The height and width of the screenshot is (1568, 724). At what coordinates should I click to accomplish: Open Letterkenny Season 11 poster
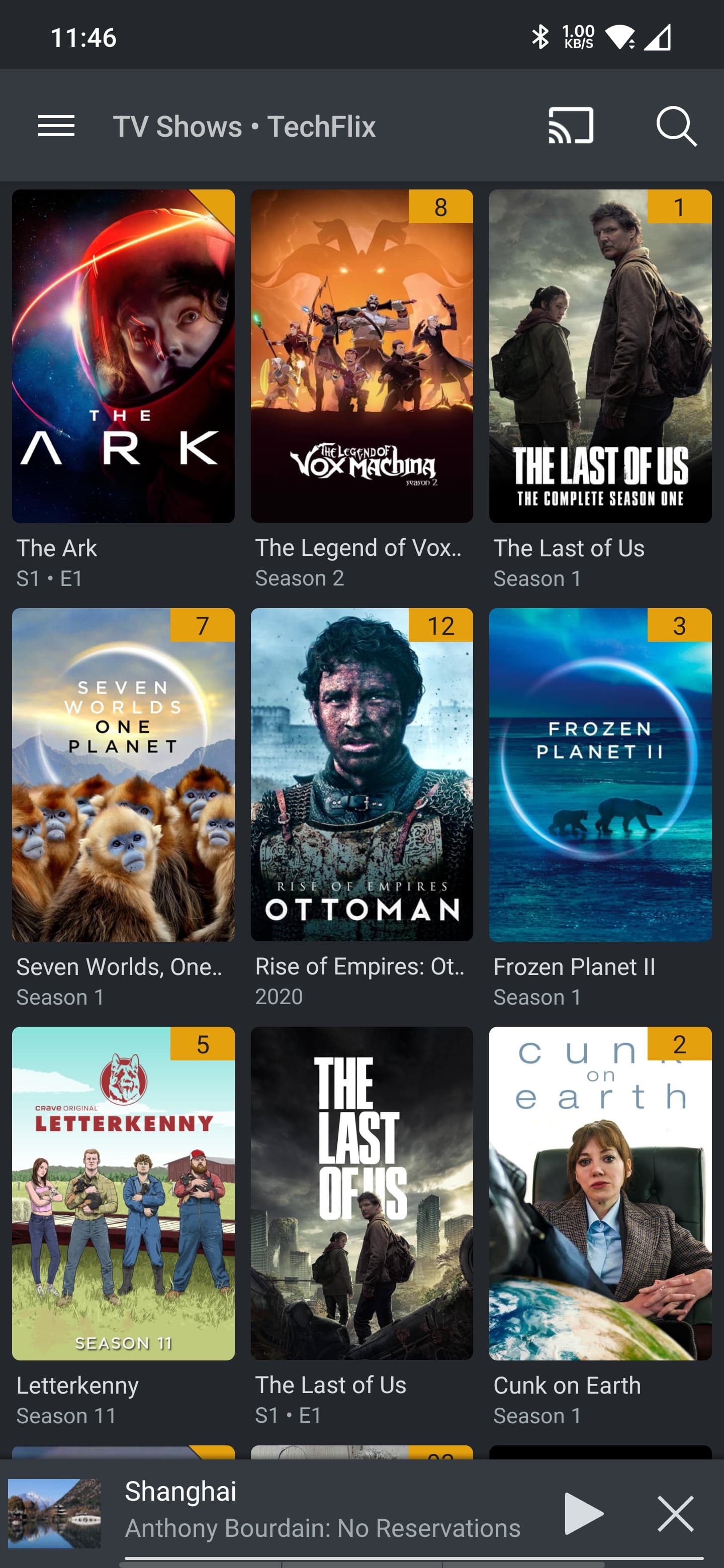click(x=123, y=1194)
